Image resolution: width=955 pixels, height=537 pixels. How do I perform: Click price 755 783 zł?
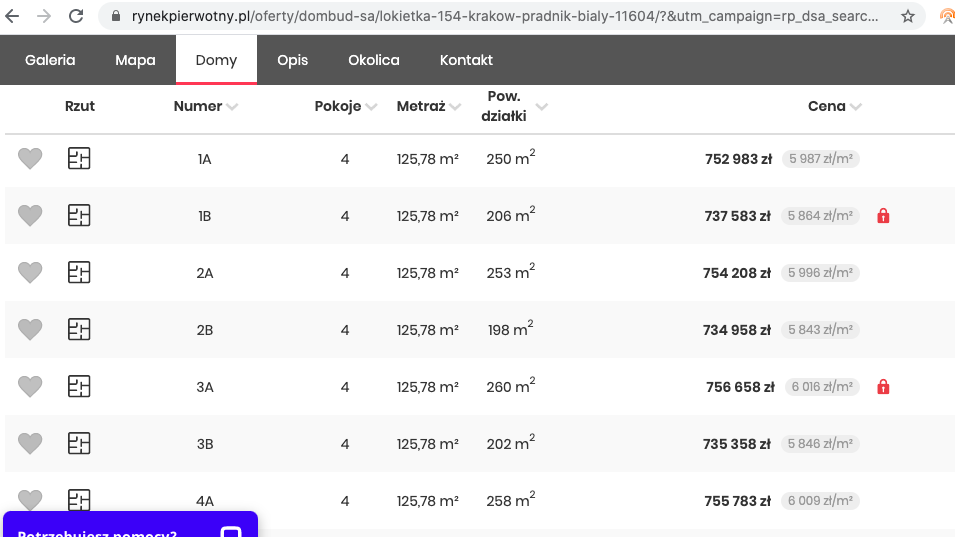point(738,501)
